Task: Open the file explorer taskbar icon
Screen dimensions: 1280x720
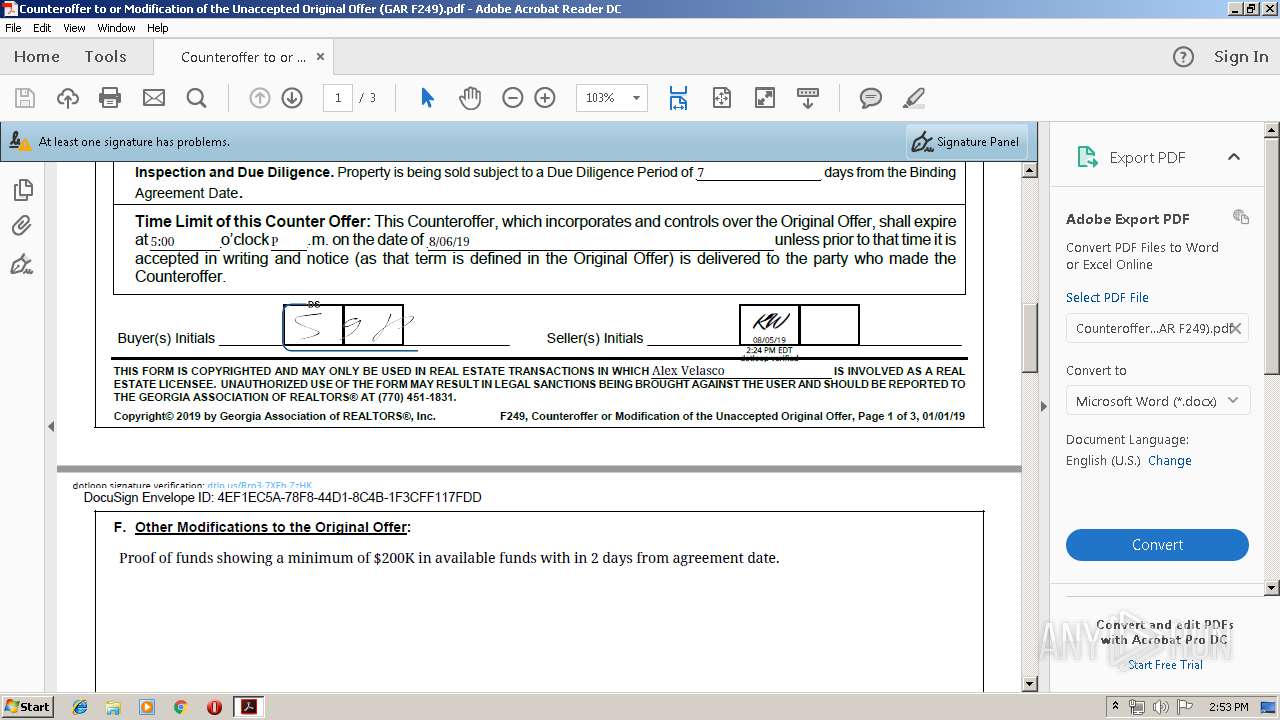Action: [113, 707]
